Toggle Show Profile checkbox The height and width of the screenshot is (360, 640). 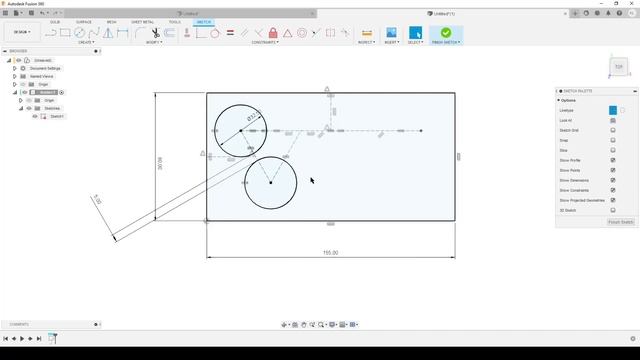tap(613, 160)
